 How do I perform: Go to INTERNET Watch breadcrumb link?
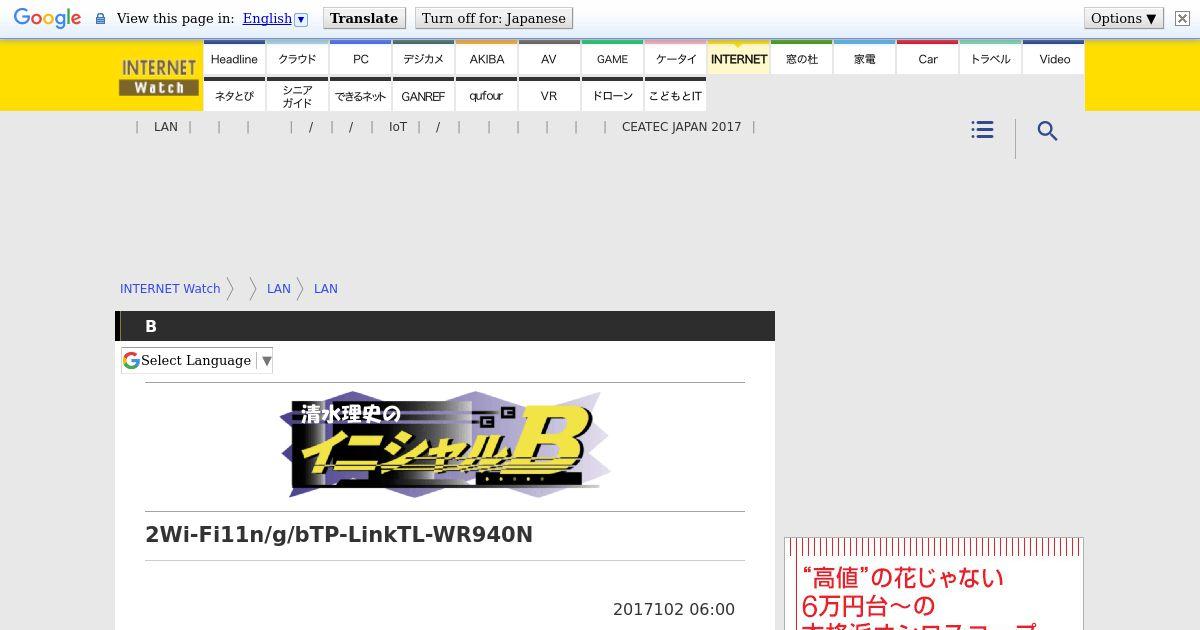[170, 288]
